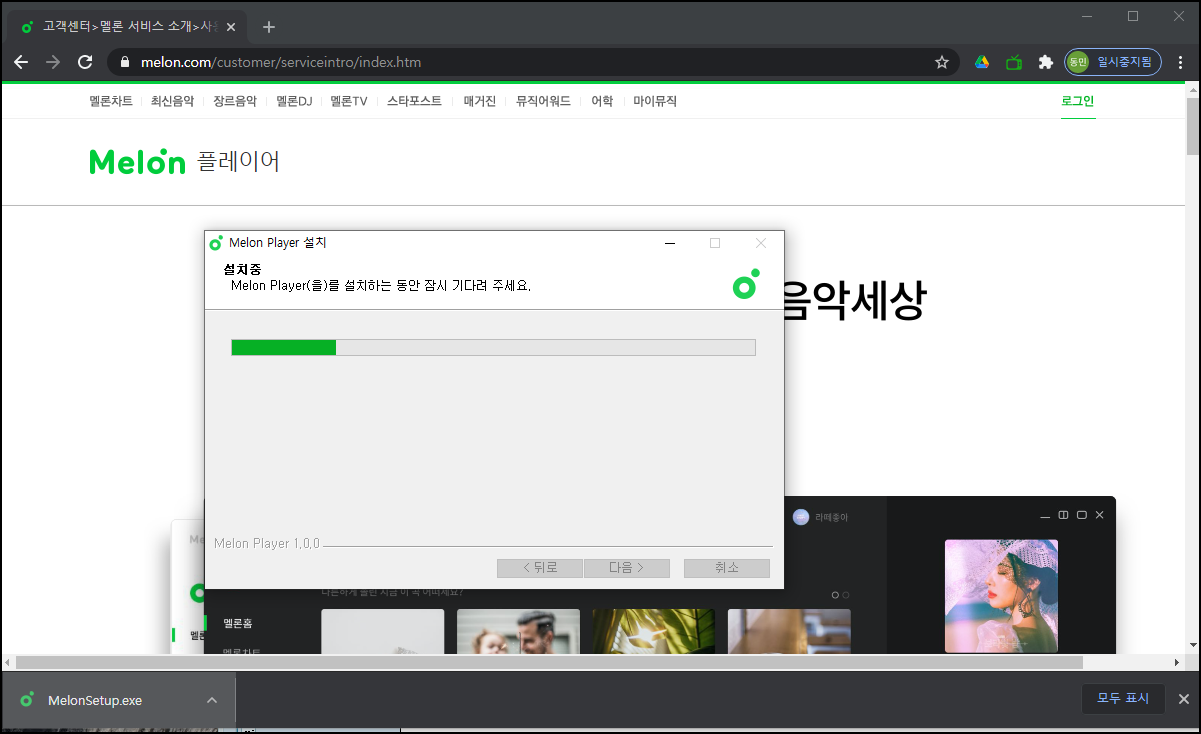This screenshot has width=1201, height=734.
Task: Click the browser forward arrow
Action: pyautogui.click(x=53, y=62)
